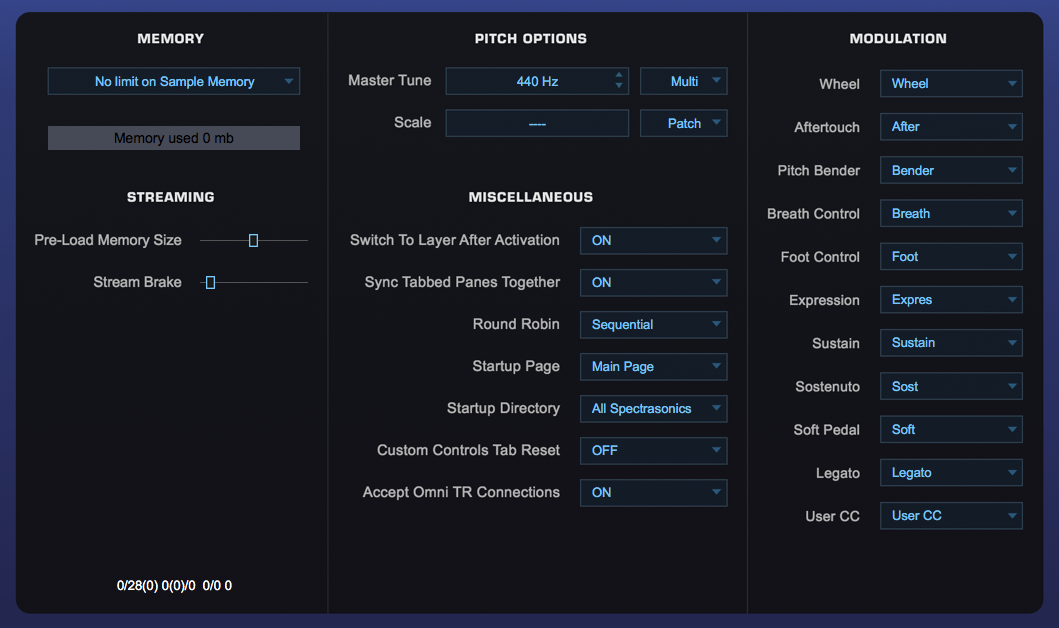Click the Sostenuto label
Image resolution: width=1059 pixels, height=628 pixels.
827,387
